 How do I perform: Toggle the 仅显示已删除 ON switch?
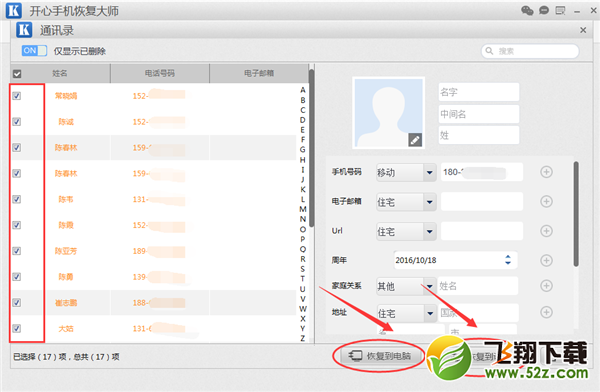[x=34, y=51]
